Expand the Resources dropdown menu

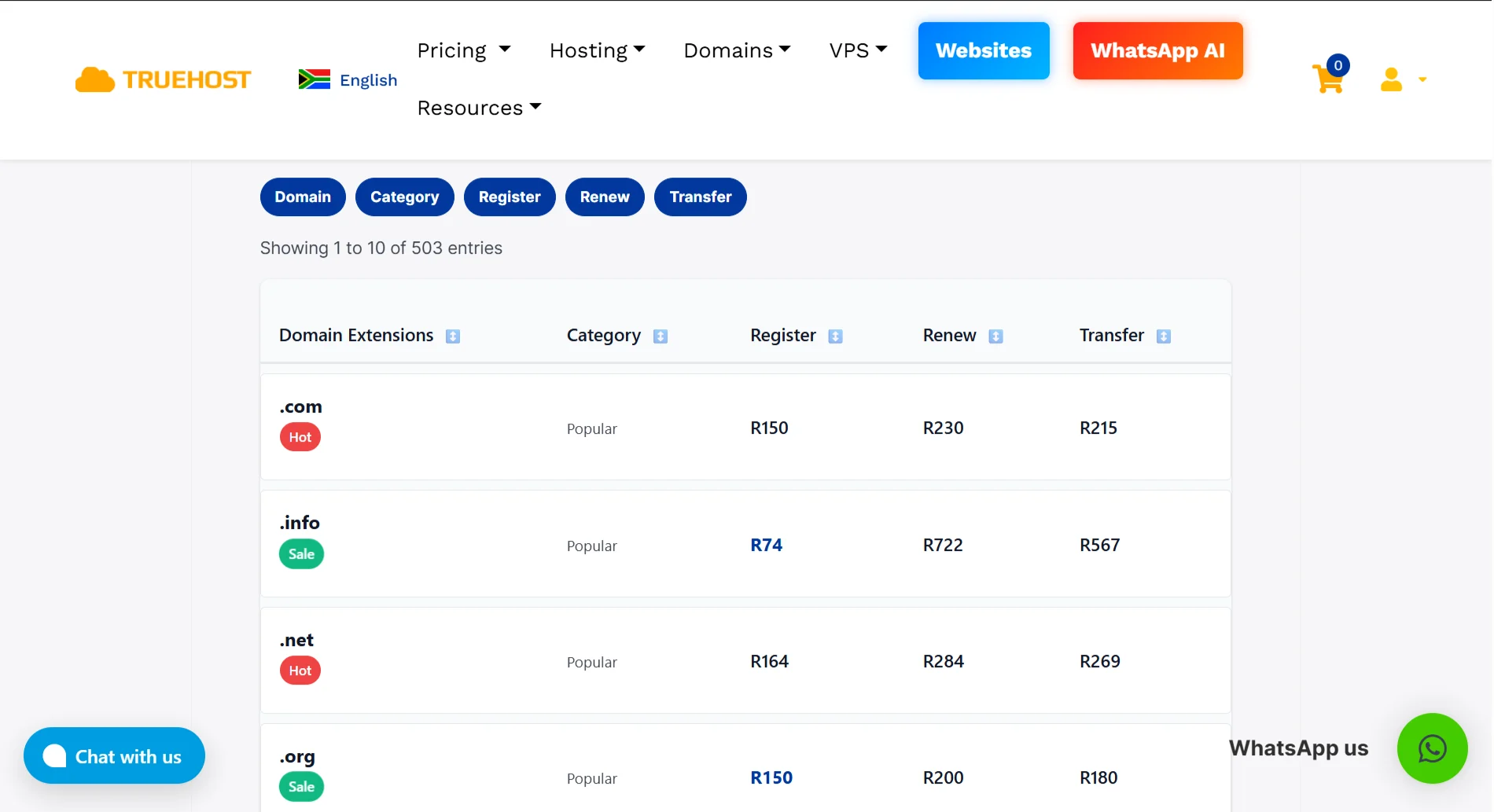tap(479, 108)
